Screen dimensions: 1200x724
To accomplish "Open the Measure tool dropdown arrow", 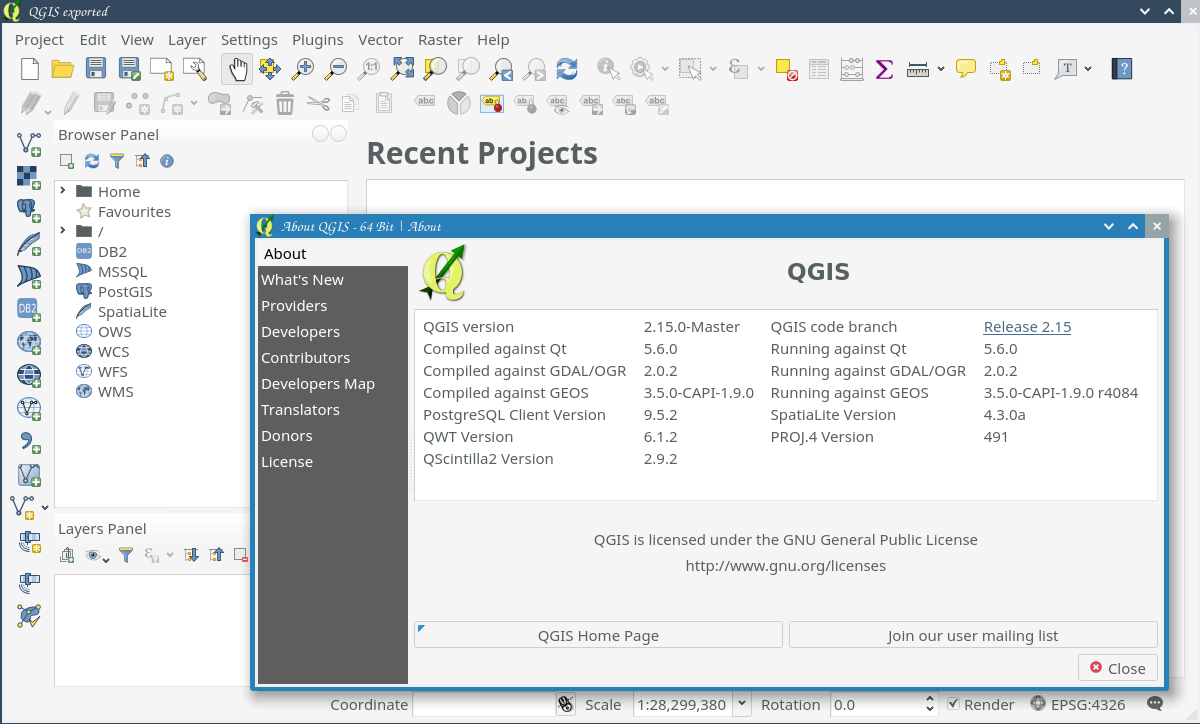I will click(941, 69).
